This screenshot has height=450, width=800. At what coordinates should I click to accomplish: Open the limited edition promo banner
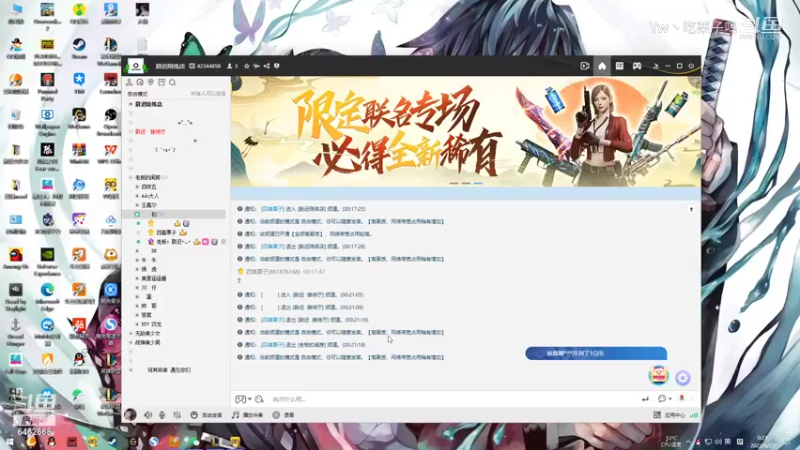(465, 132)
